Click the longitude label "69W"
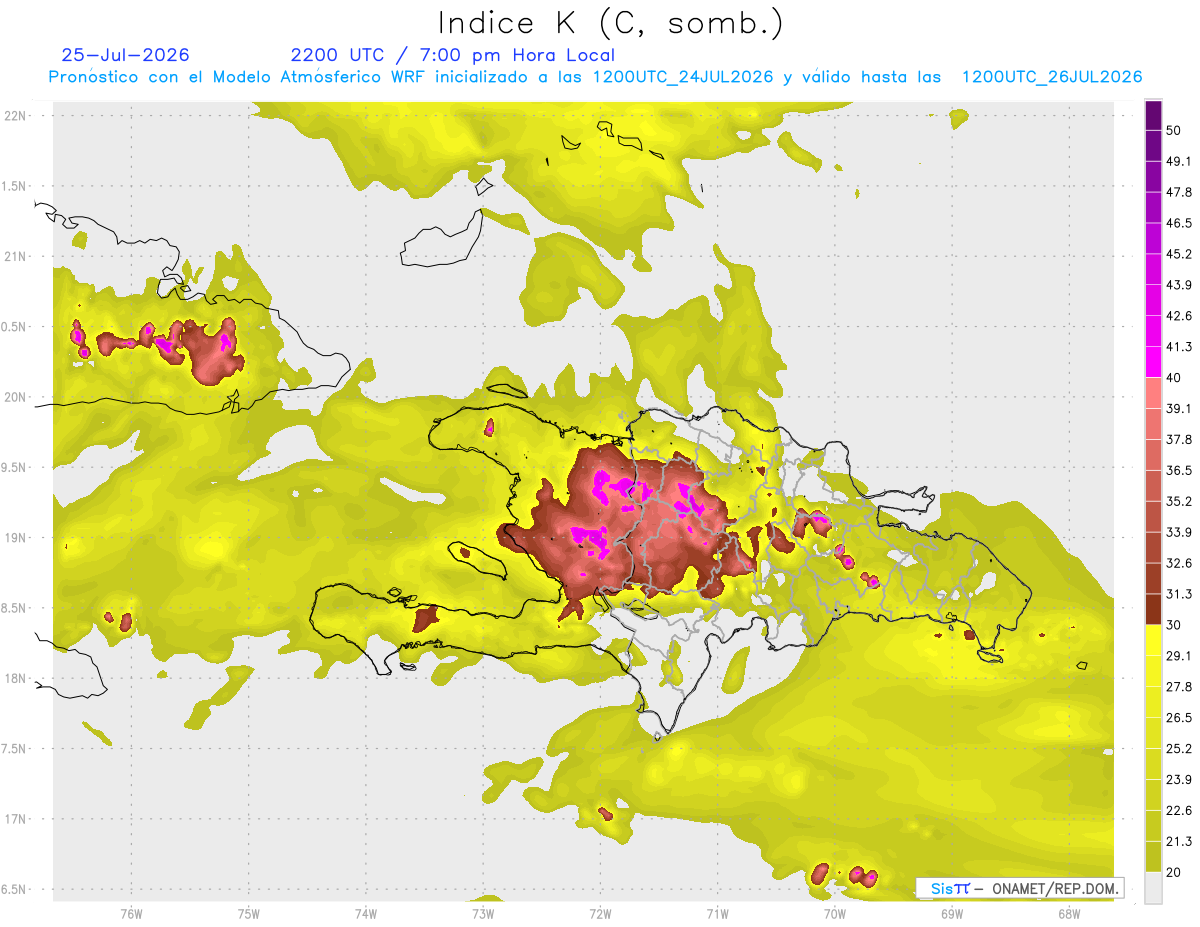The height and width of the screenshot is (927, 1200). [x=951, y=914]
